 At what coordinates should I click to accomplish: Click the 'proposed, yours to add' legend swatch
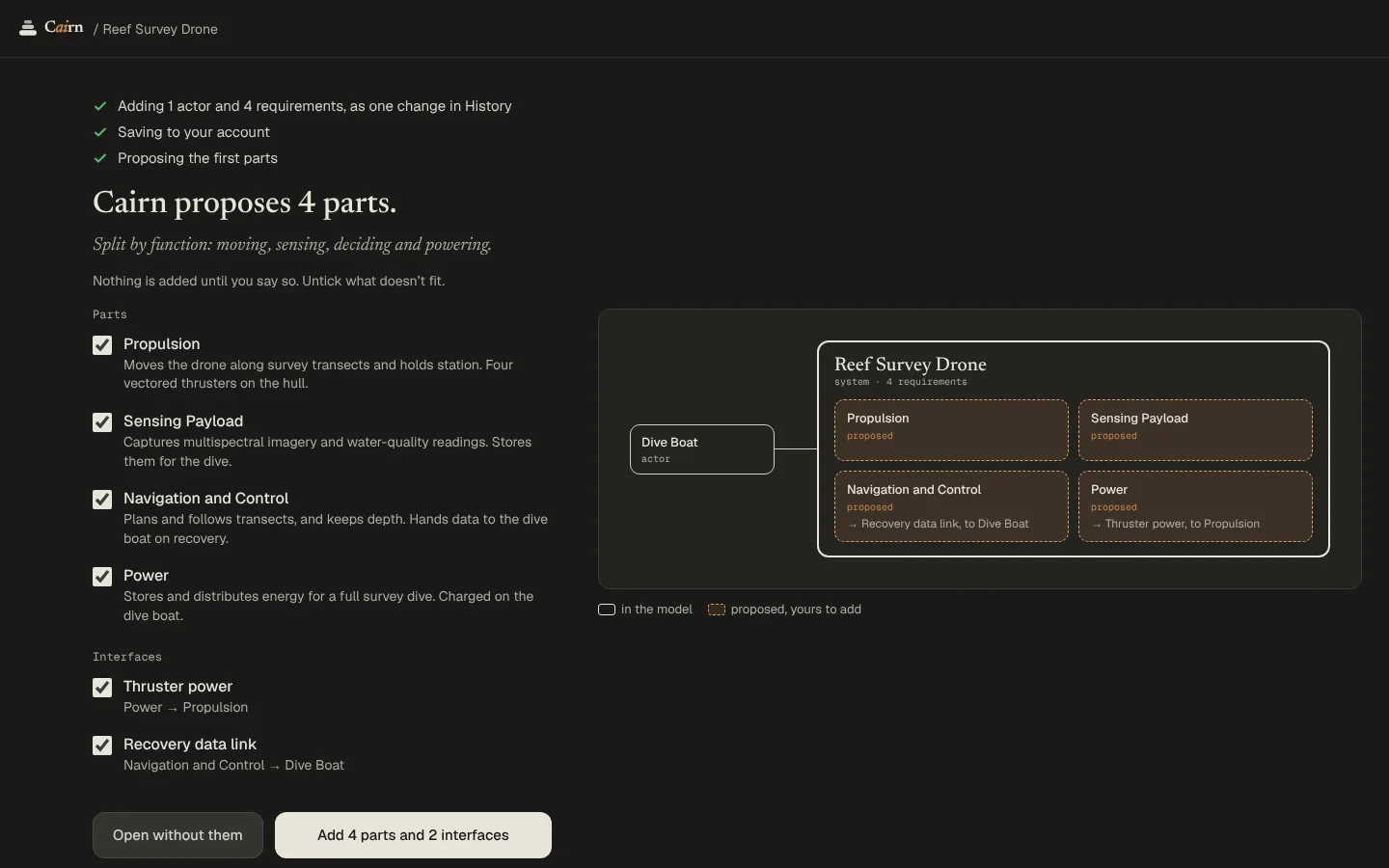pos(717,610)
